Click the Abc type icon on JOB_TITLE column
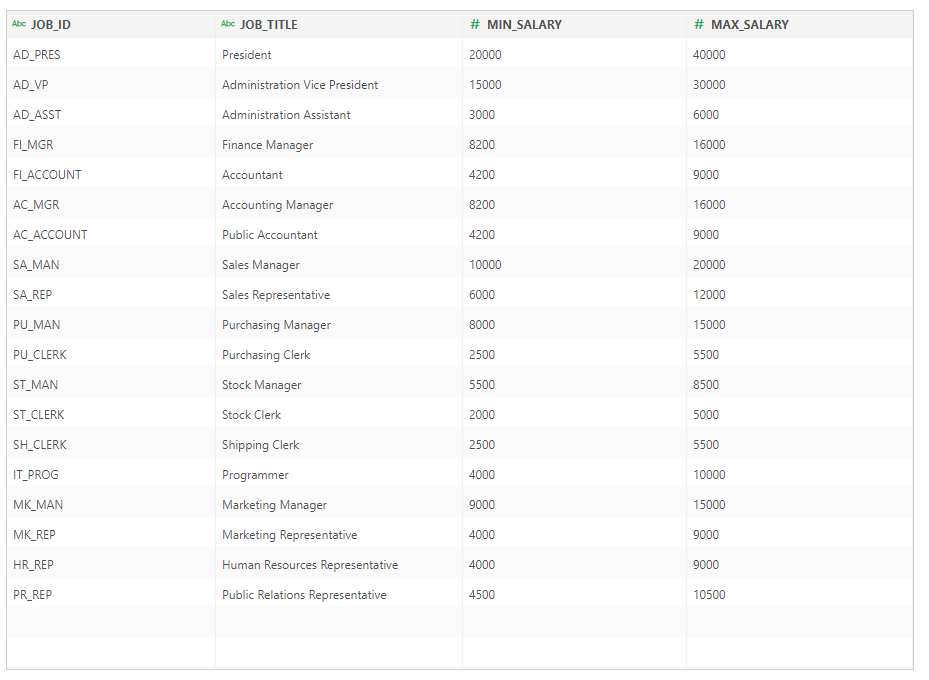Image resolution: width=929 pixels, height=680 pixels. pos(227,23)
